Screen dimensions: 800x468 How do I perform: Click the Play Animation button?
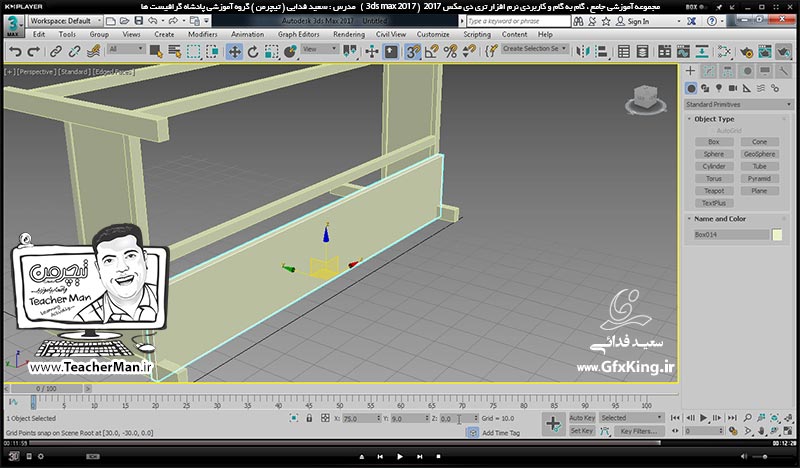tap(704, 417)
